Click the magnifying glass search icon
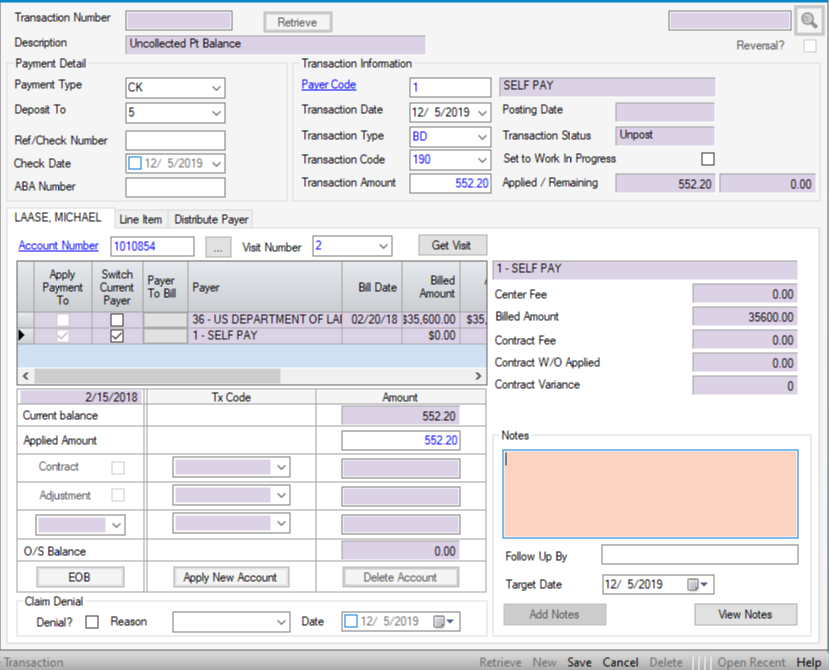 point(808,21)
